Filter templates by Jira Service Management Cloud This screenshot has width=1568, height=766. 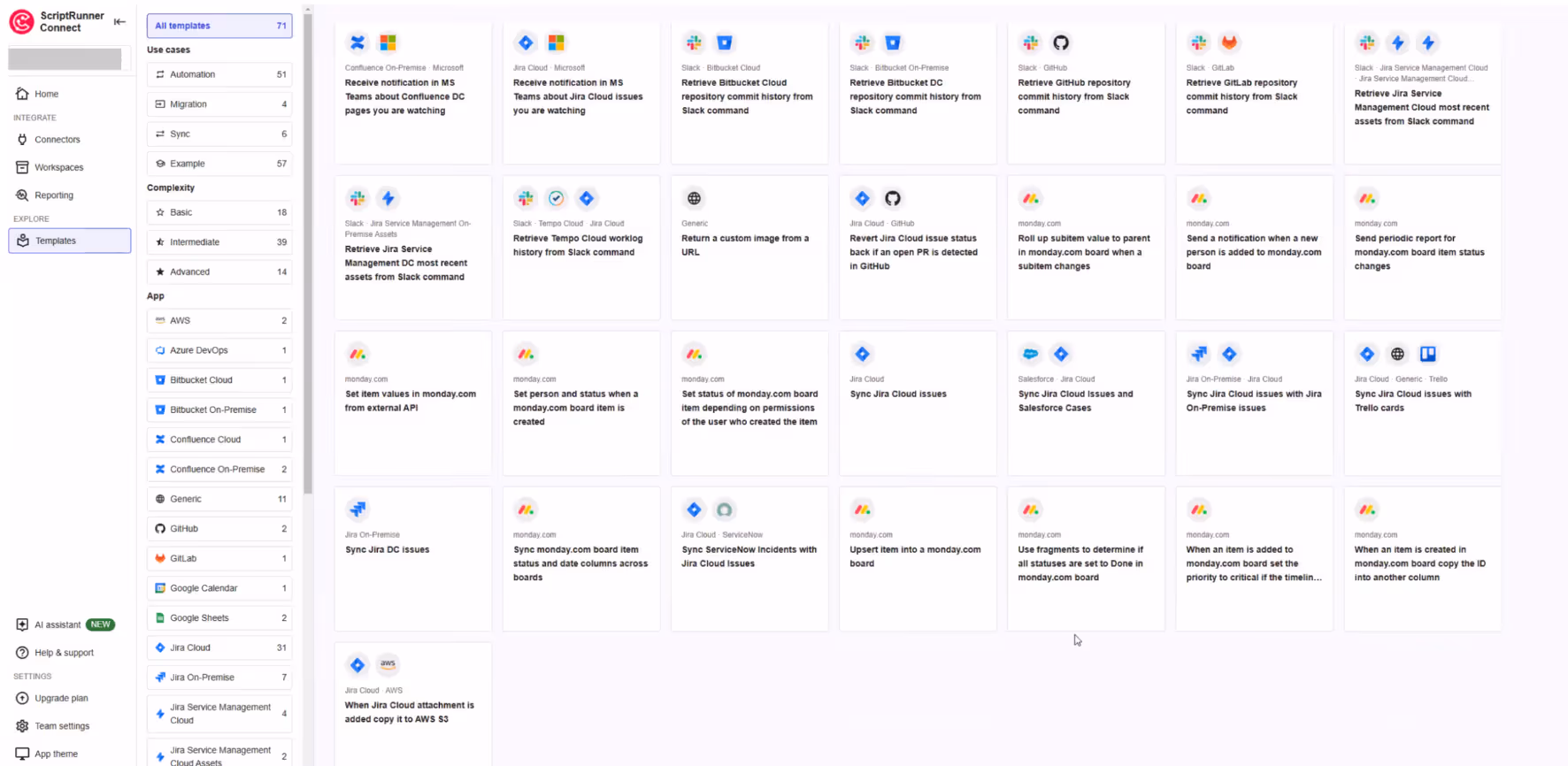219,714
